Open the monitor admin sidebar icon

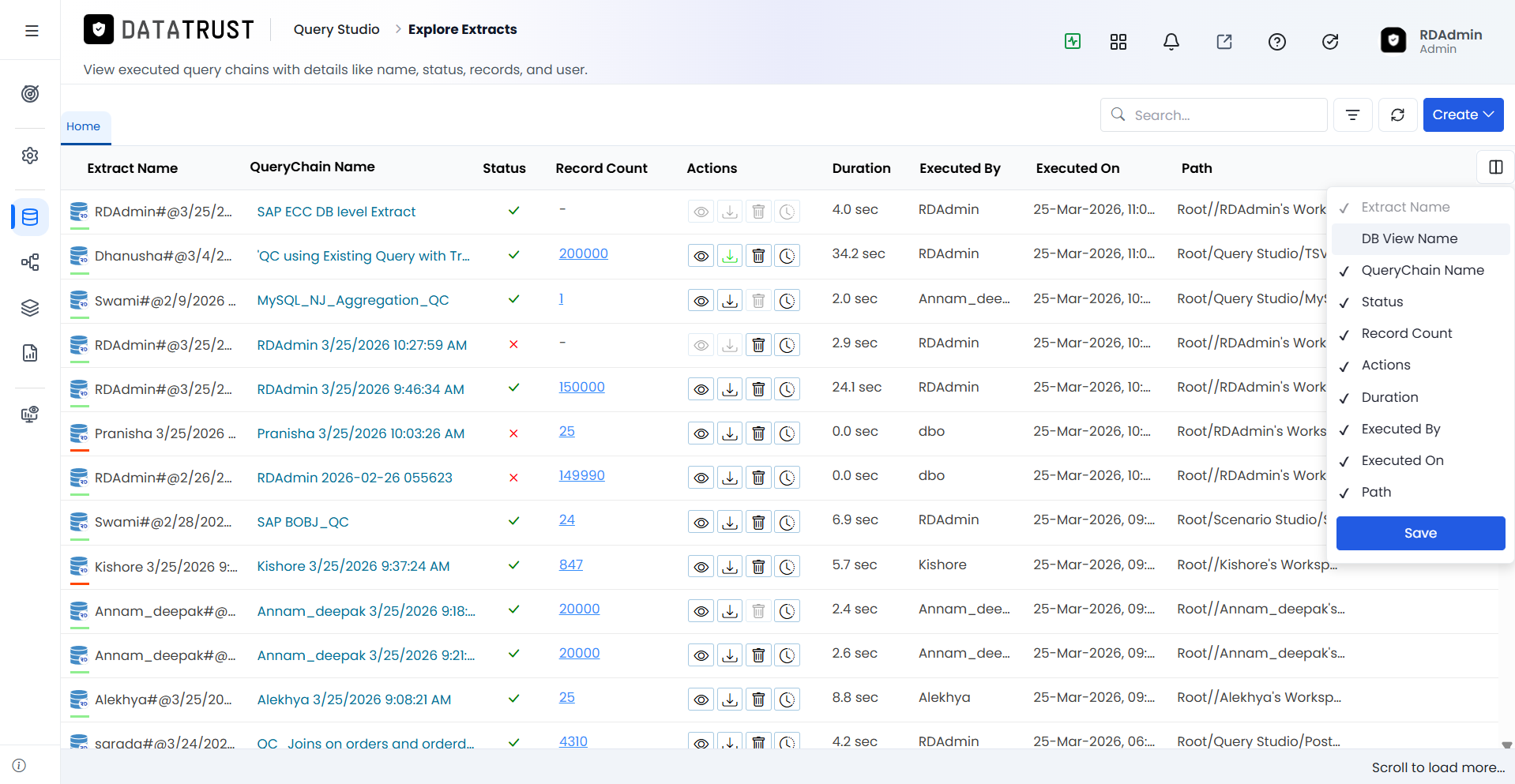(30, 415)
